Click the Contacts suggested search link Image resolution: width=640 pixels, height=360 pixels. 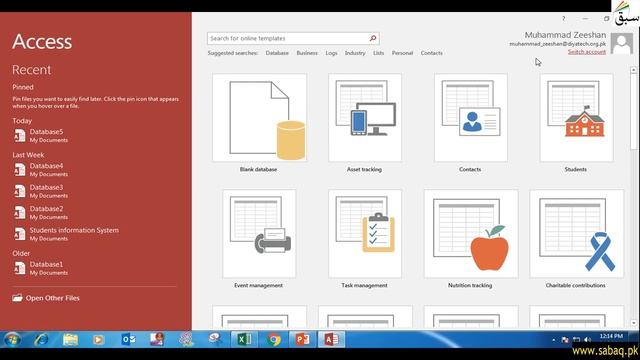[x=431, y=53]
